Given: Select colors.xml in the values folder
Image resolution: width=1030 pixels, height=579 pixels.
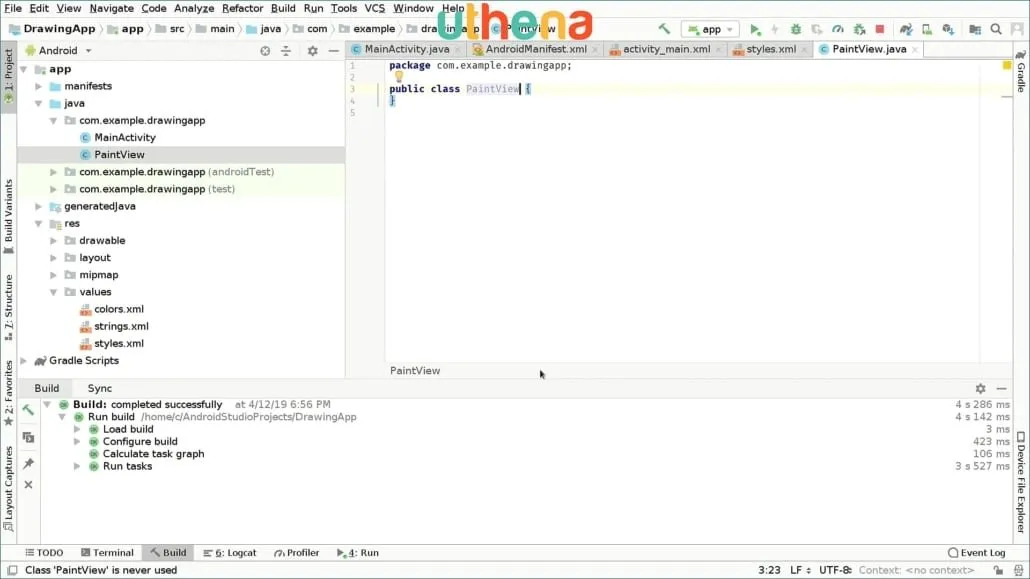Looking at the screenshot, I should (119, 309).
